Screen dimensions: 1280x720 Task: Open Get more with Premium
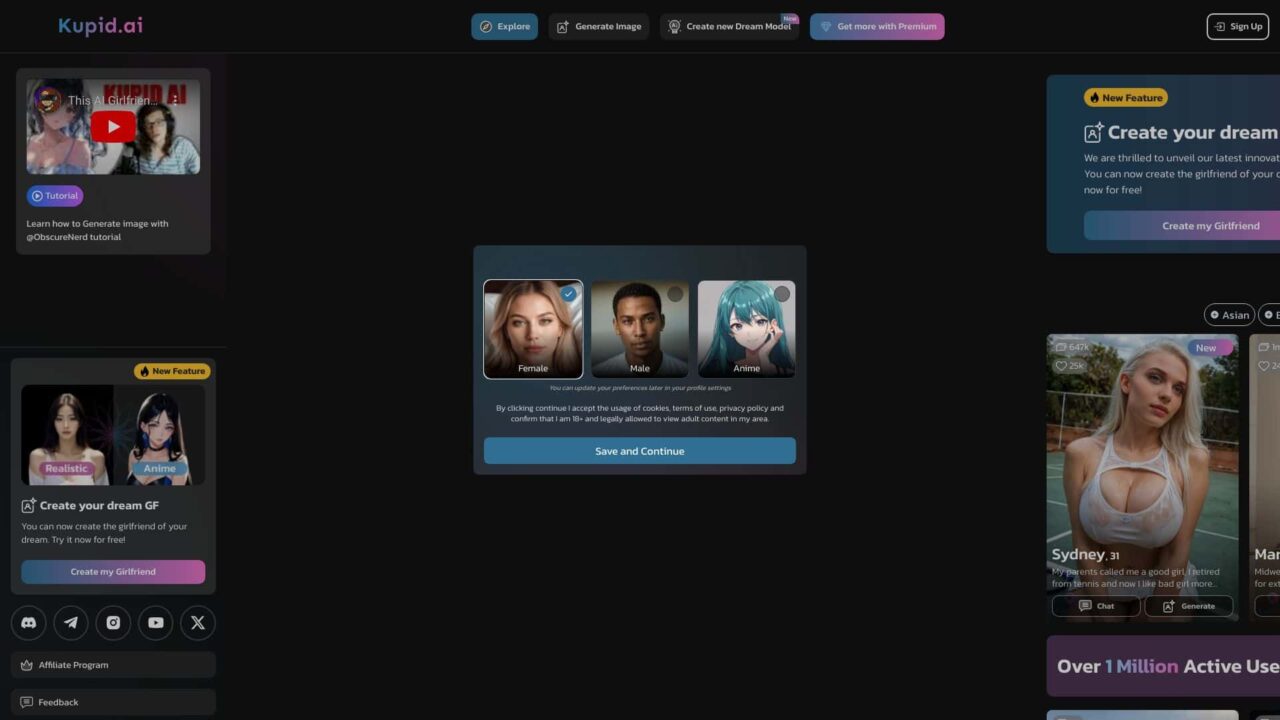[877, 26]
